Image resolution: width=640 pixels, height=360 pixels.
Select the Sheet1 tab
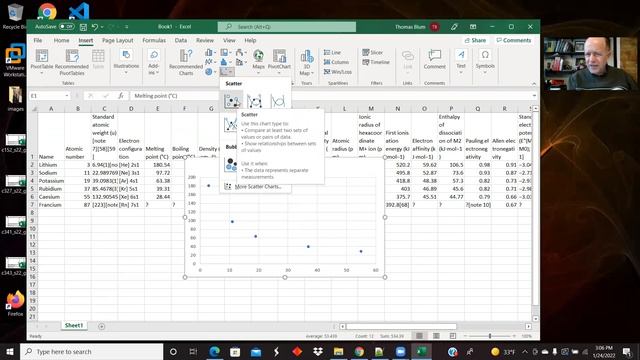point(74,325)
